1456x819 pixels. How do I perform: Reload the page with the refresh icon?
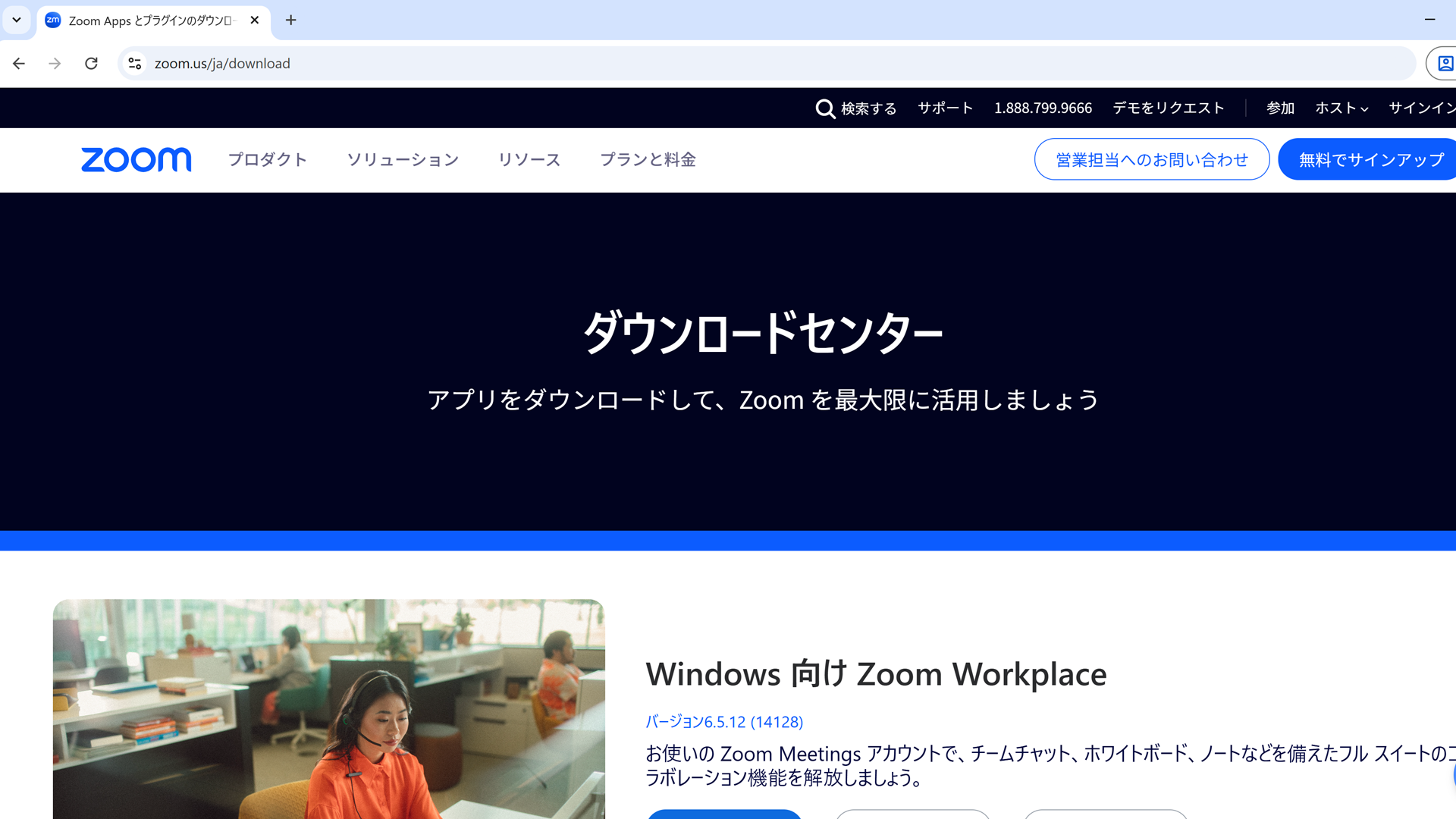[x=91, y=64]
